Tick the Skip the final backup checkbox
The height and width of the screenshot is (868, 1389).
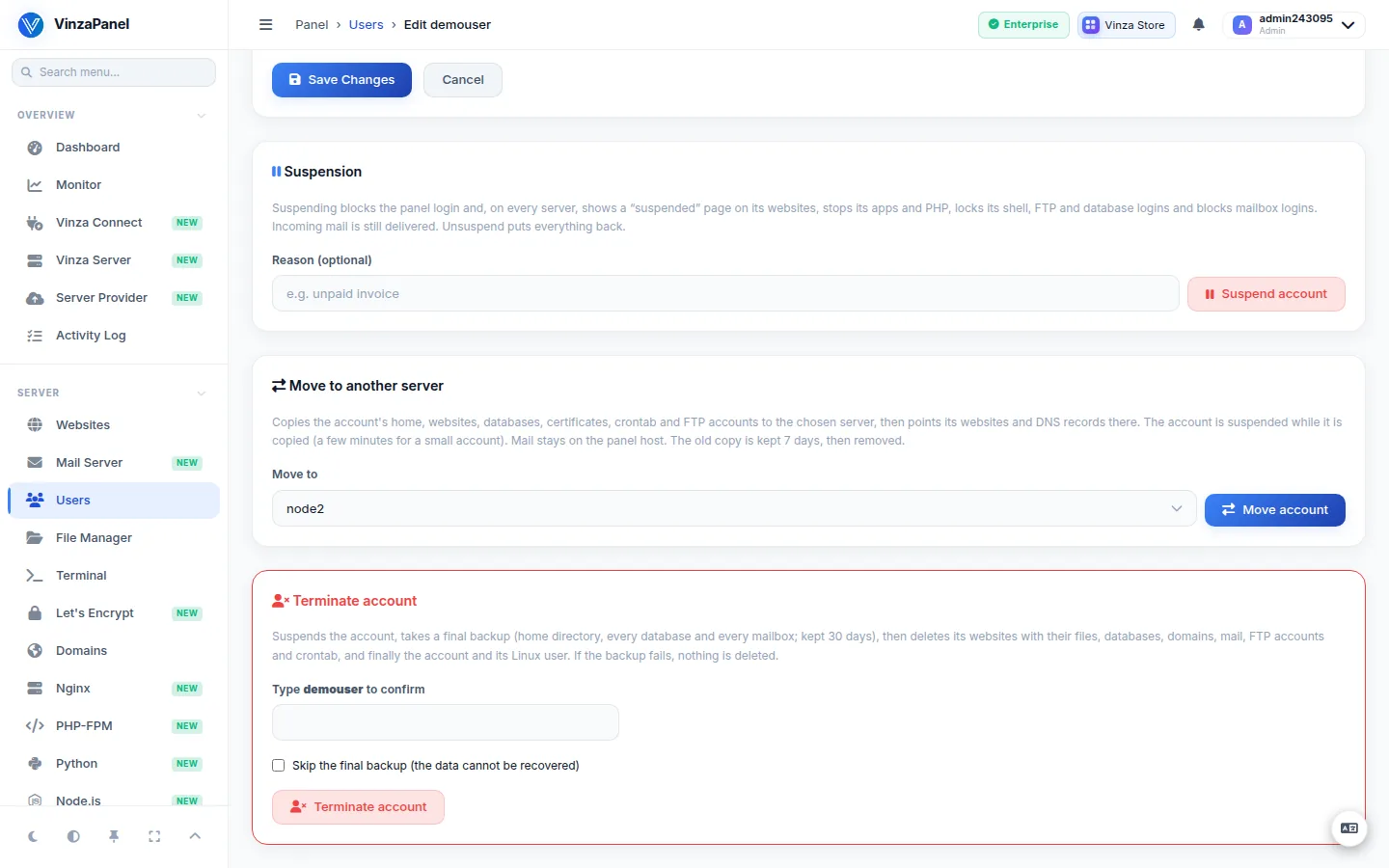coord(279,766)
